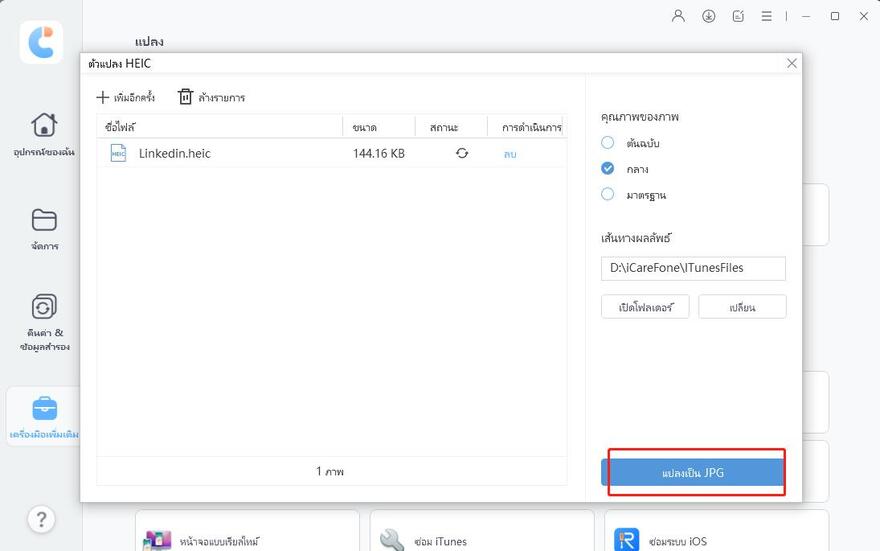Select the standard quality radio button

click(x=608, y=195)
